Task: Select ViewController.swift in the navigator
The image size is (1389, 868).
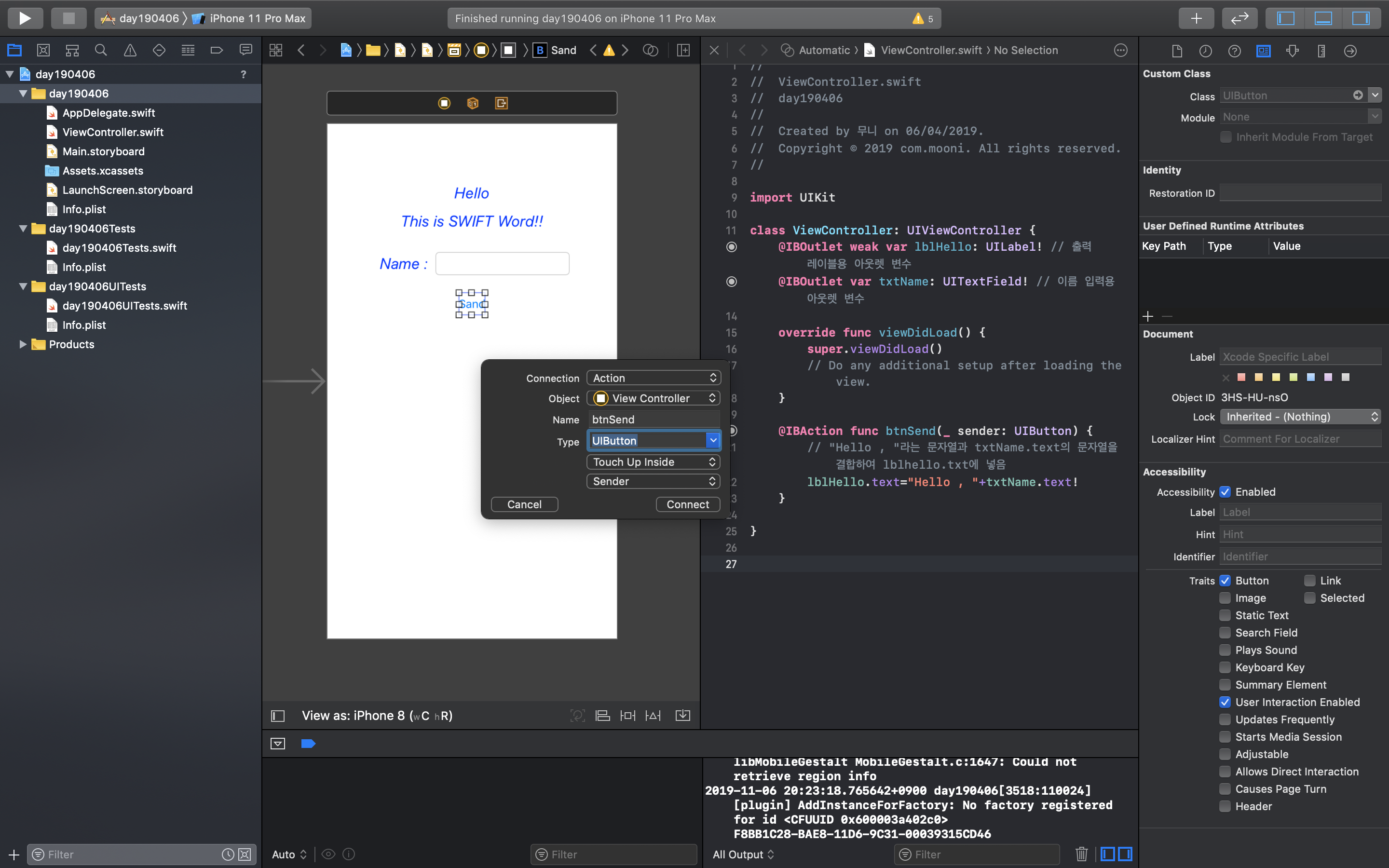Action: pyautogui.click(x=112, y=132)
